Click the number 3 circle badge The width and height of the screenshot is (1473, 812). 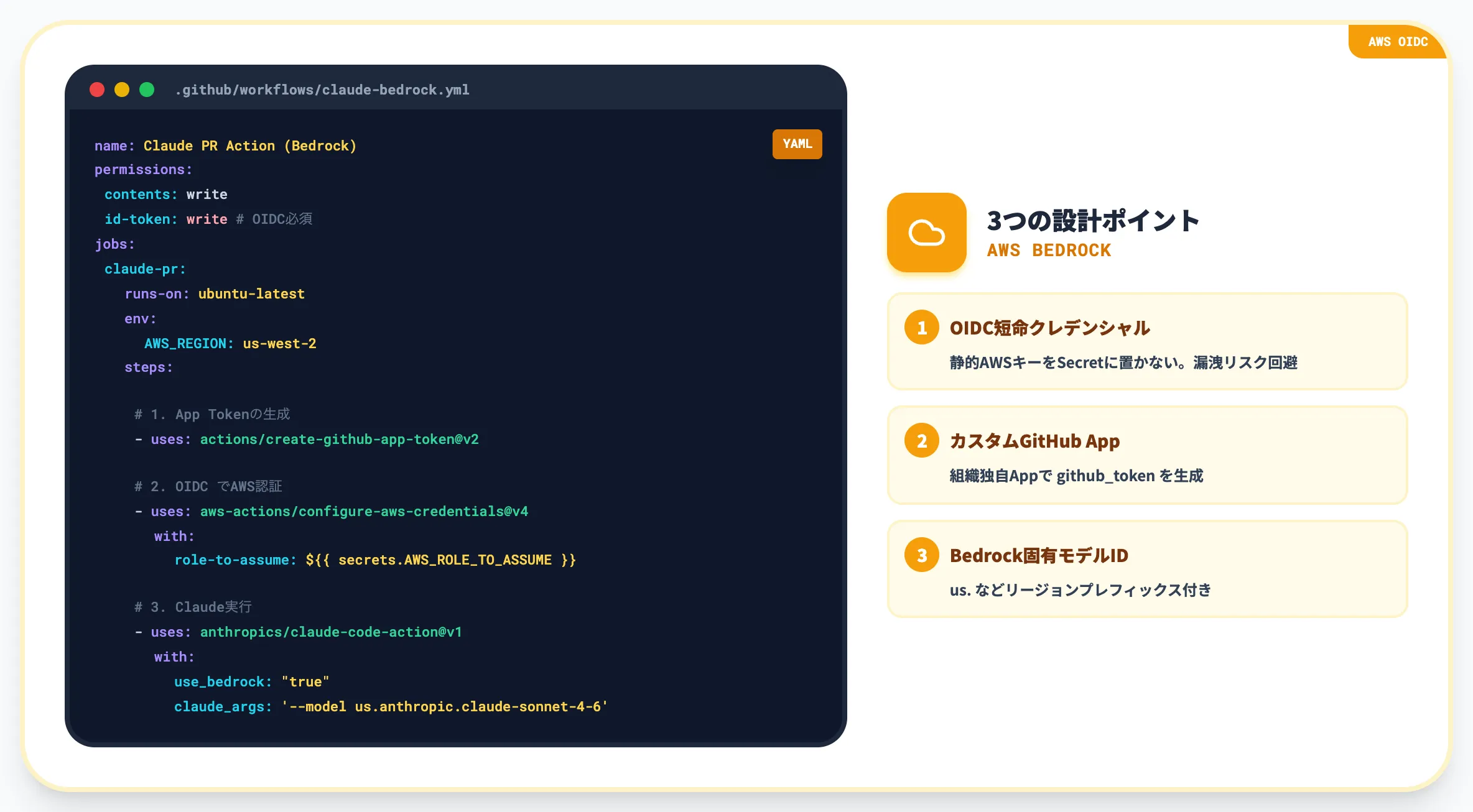click(x=922, y=555)
